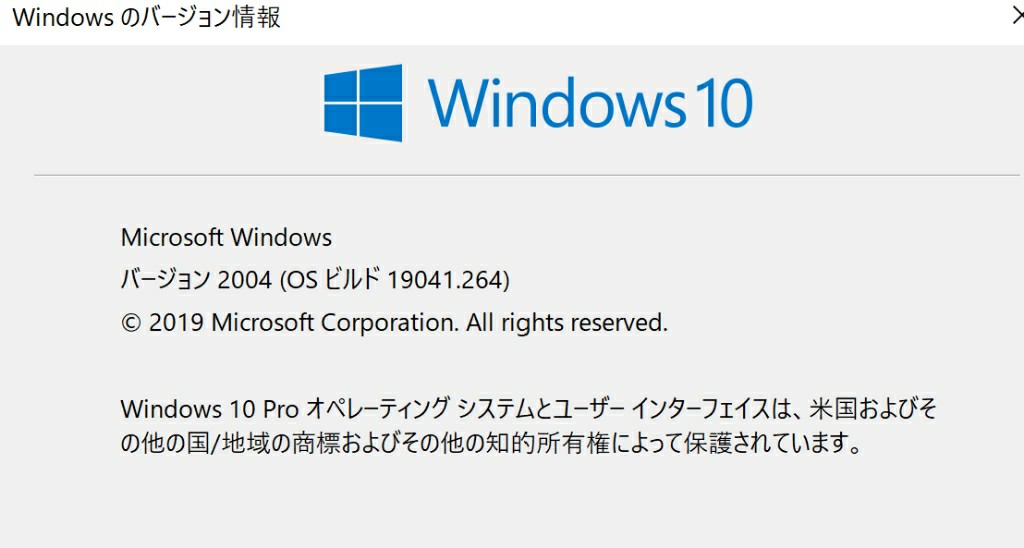Screen dimensions: 1024x548
Task: Click the horizontal separator line below logo
Action: [526, 175]
